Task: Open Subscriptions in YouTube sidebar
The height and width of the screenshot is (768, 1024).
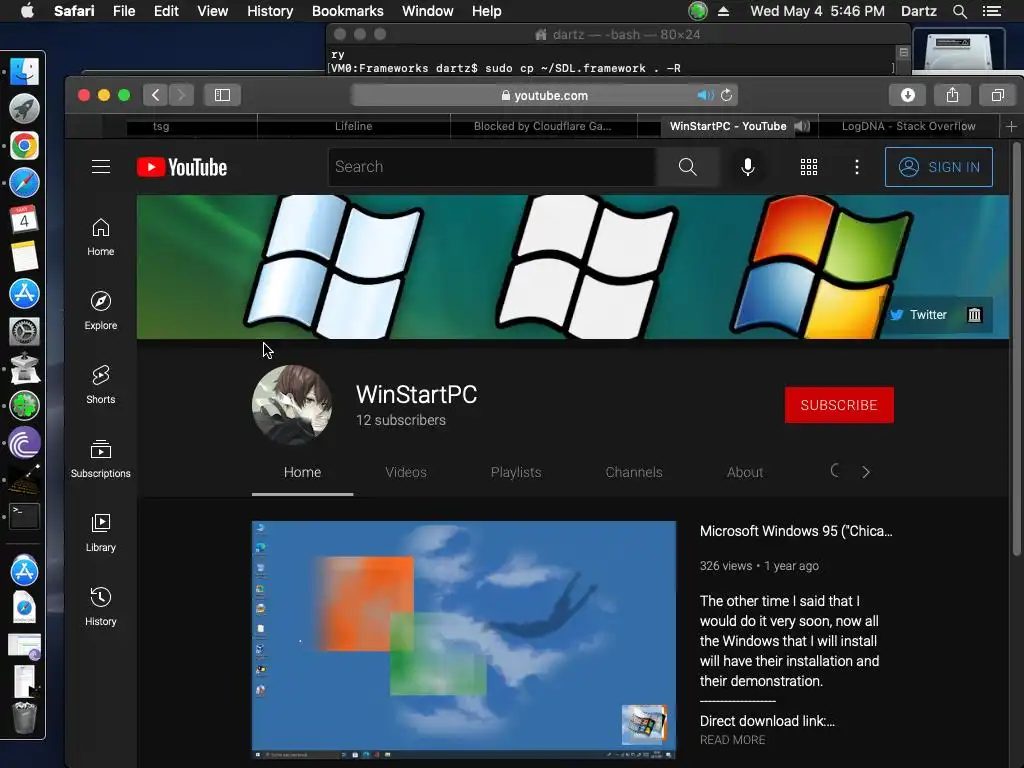Action: point(101,458)
